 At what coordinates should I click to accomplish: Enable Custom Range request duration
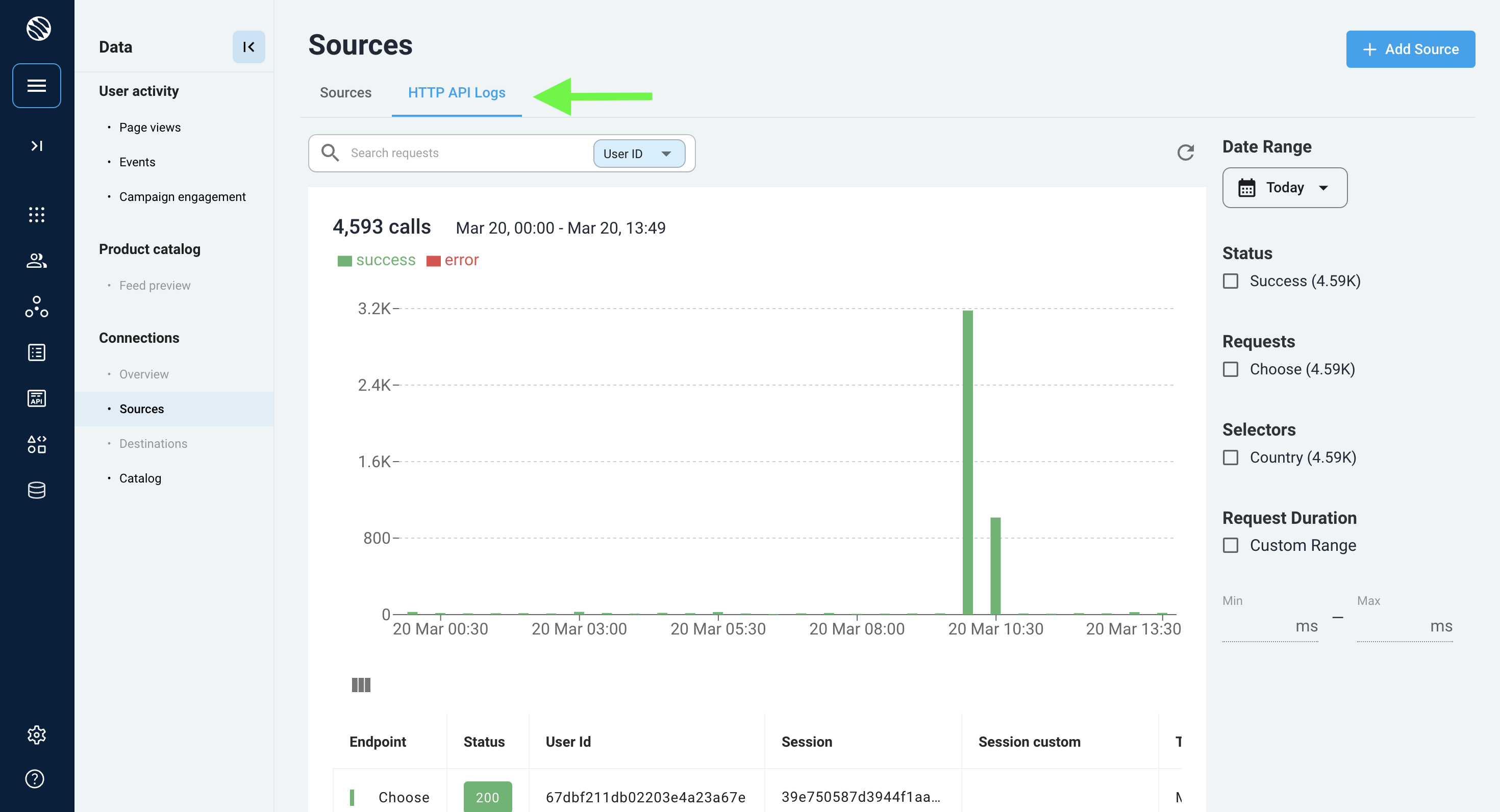point(1231,545)
